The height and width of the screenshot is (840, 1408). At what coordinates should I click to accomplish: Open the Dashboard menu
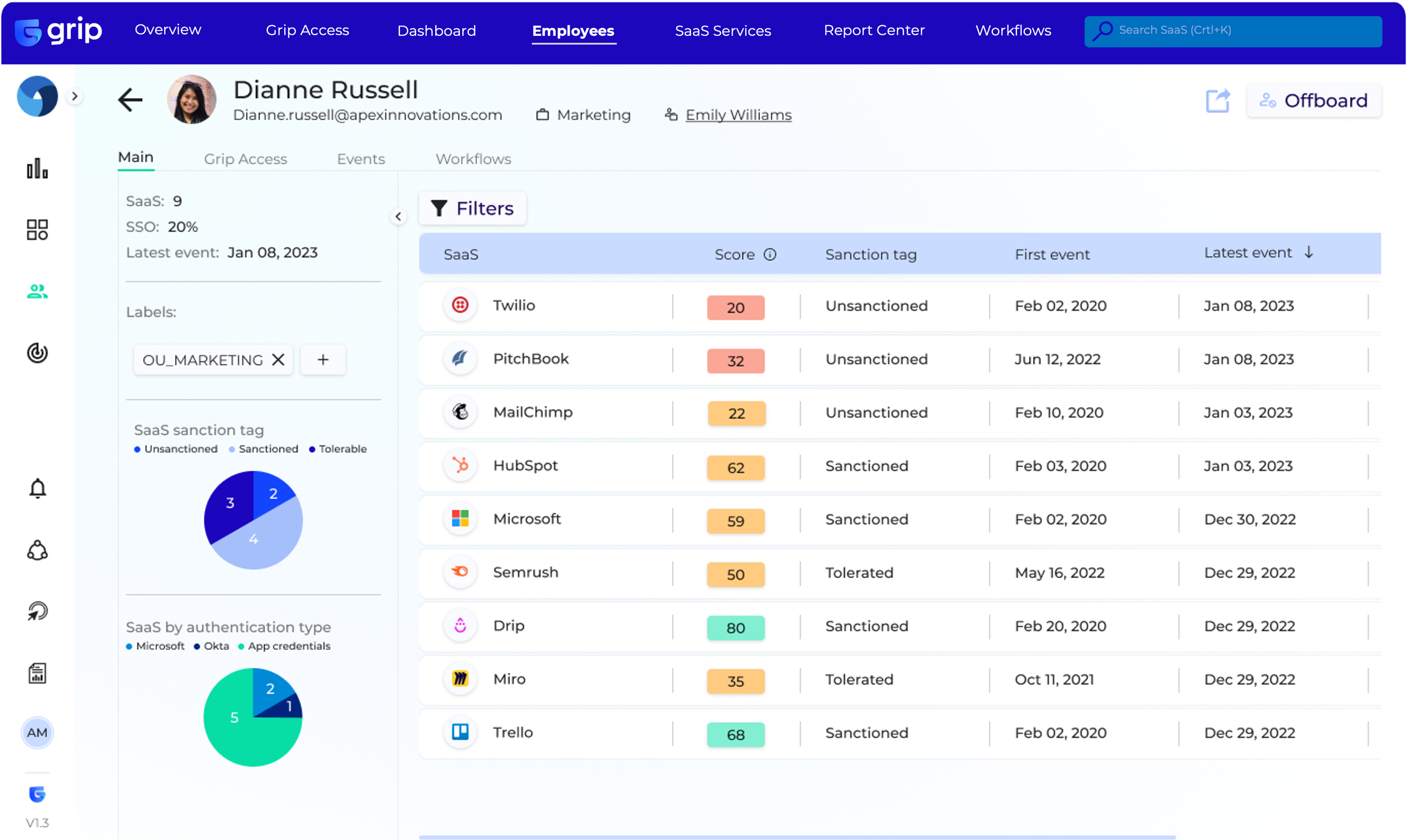[436, 31]
